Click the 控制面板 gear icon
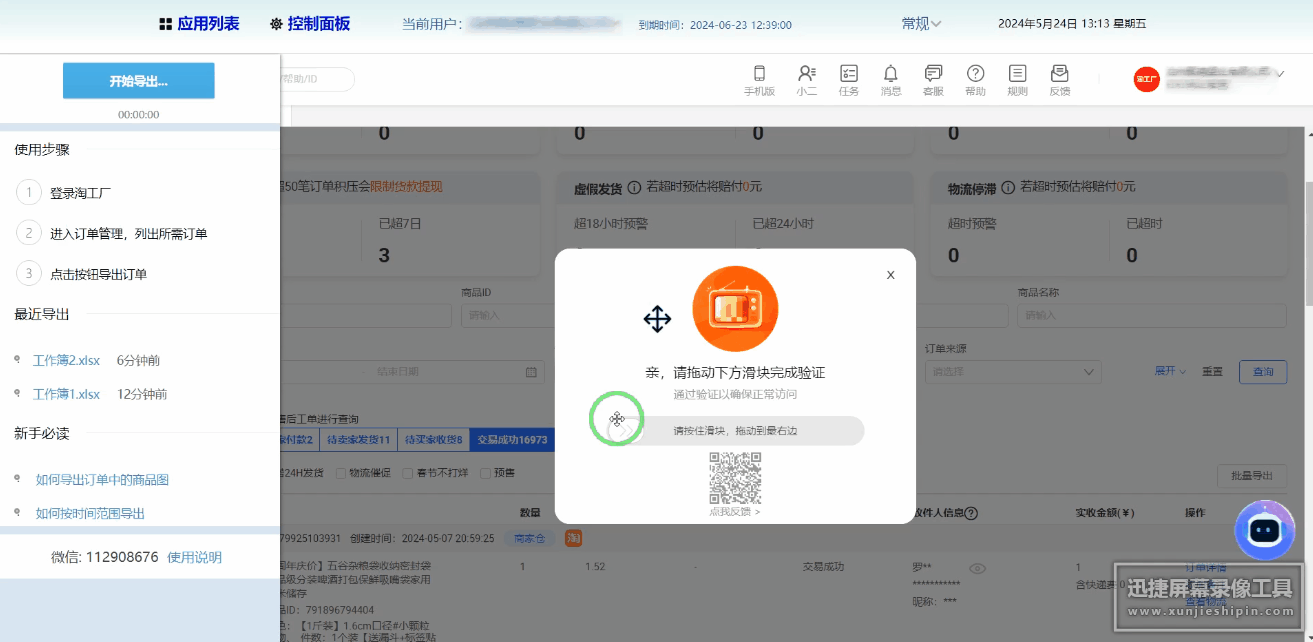This screenshot has height=642, width=1313. [276, 24]
